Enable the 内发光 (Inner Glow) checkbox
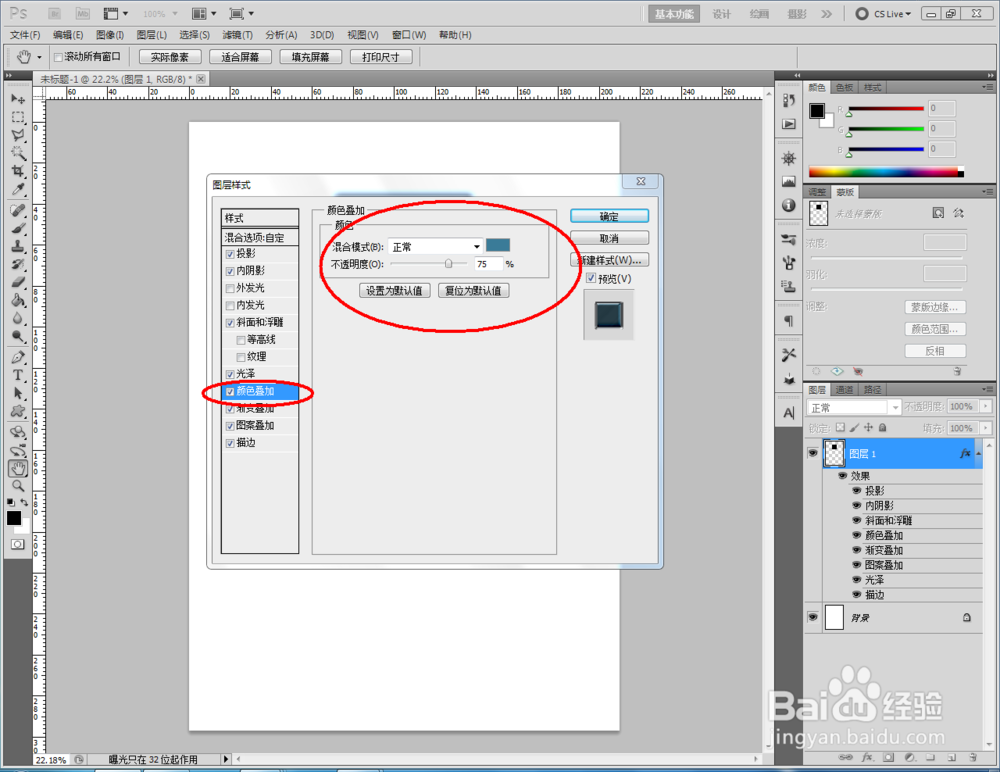The width and height of the screenshot is (1000, 772). click(230, 306)
